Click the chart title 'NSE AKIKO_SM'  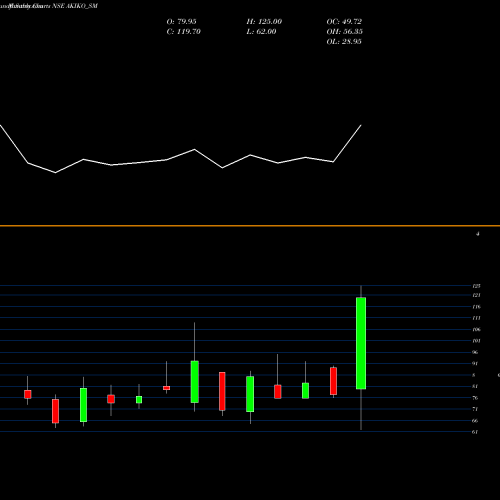pos(75,6)
